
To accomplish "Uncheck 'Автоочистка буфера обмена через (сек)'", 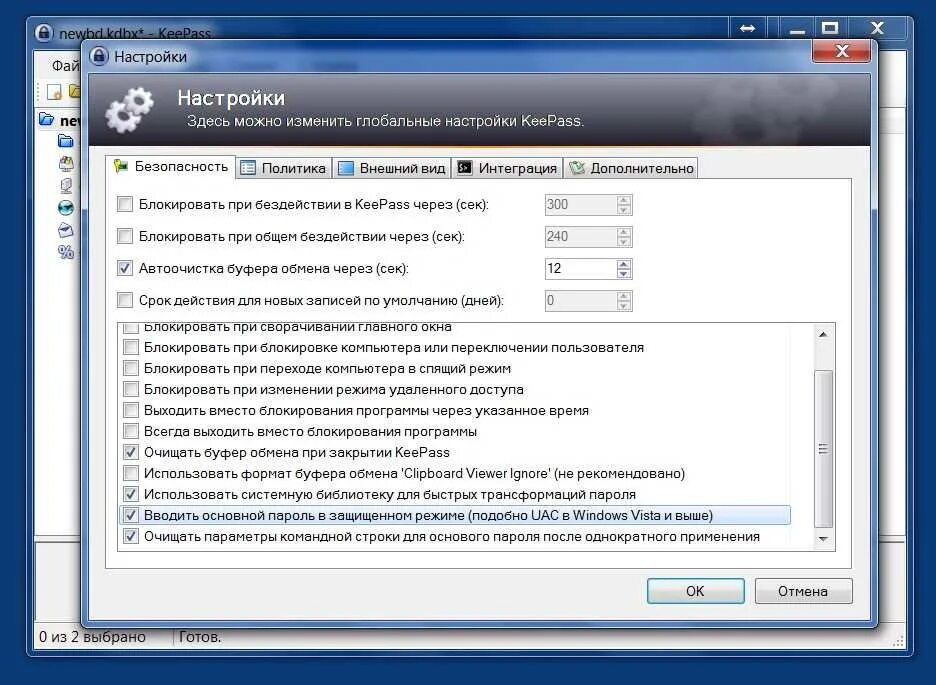I will pos(125,268).
